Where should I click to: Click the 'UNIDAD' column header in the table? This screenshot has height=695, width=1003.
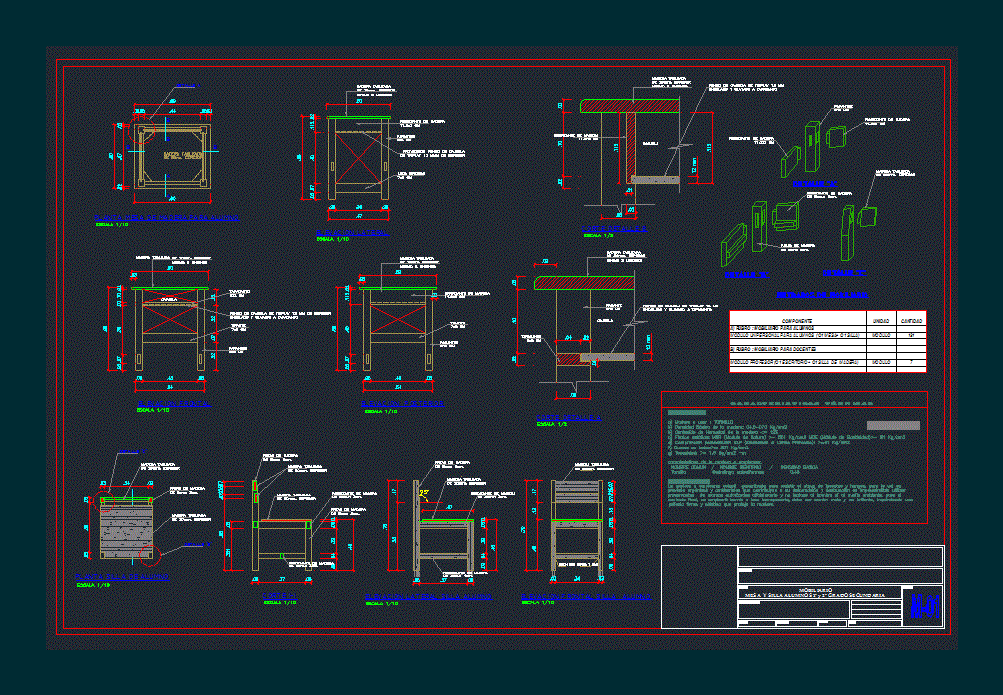[x=881, y=320]
